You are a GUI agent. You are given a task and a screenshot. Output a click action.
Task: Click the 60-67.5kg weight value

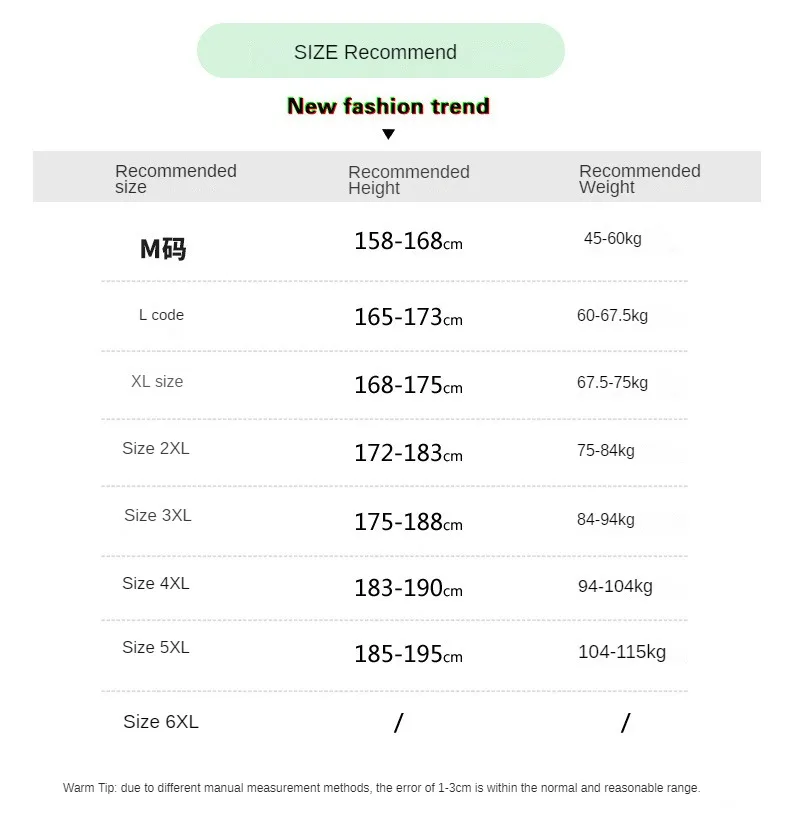coord(612,315)
